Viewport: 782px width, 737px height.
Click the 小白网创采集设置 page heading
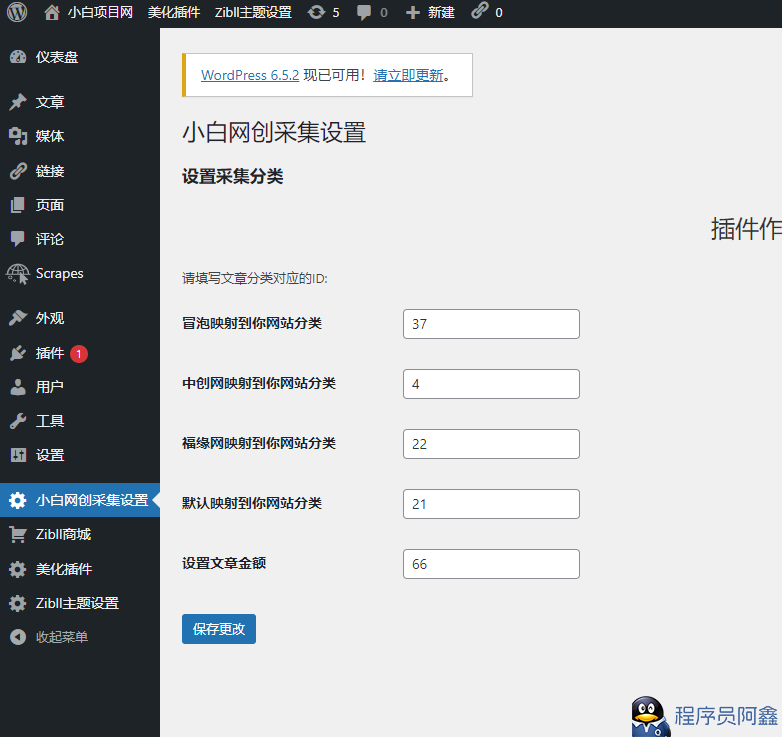tap(274, 133)
